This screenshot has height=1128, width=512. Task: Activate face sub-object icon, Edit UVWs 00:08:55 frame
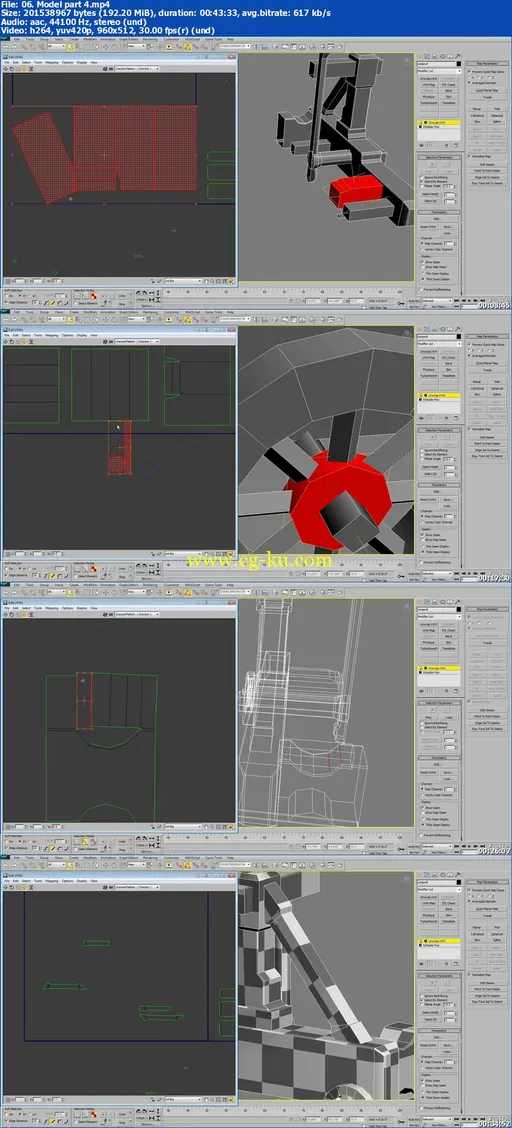click(x=93, y=296)
